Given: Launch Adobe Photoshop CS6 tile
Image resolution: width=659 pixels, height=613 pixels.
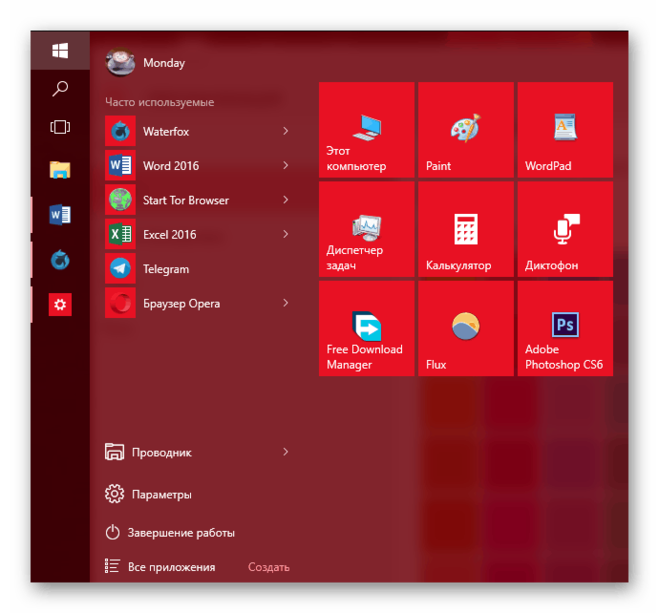Looking at the screenshot, I should (565, 328).
